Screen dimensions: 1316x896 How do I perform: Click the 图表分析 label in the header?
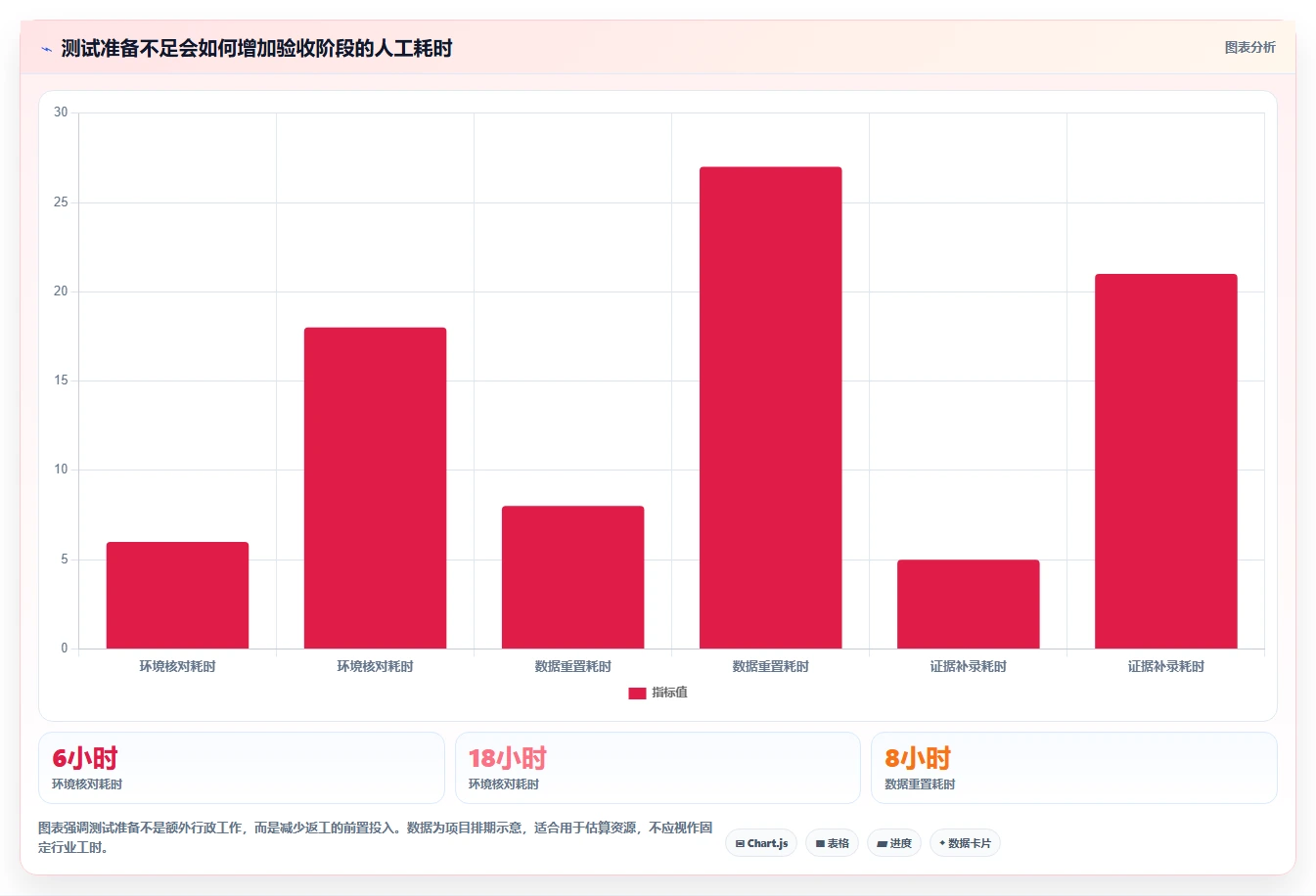coord(1249,47)
